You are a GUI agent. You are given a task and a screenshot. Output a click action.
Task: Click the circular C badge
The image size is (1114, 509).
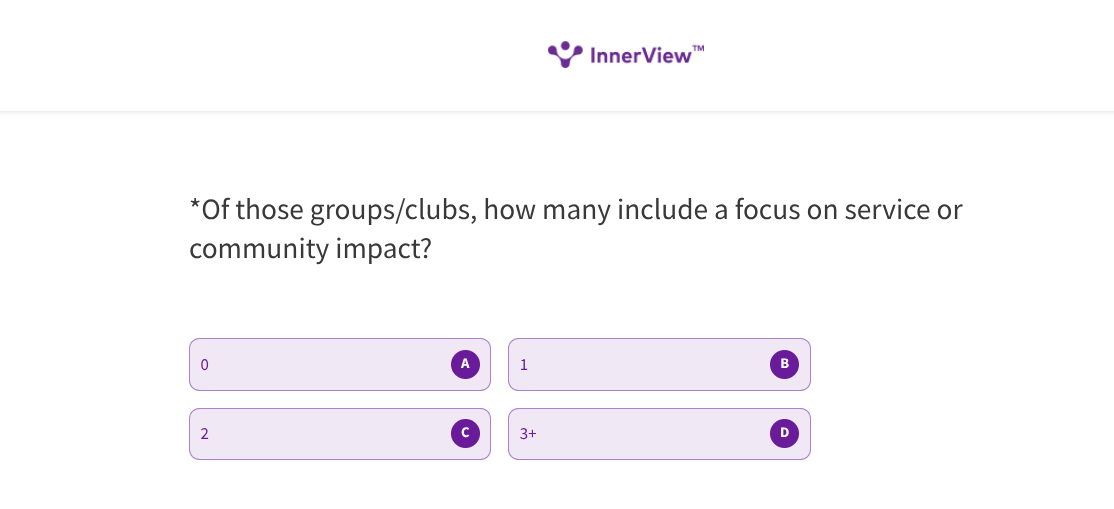pos(465,433)
